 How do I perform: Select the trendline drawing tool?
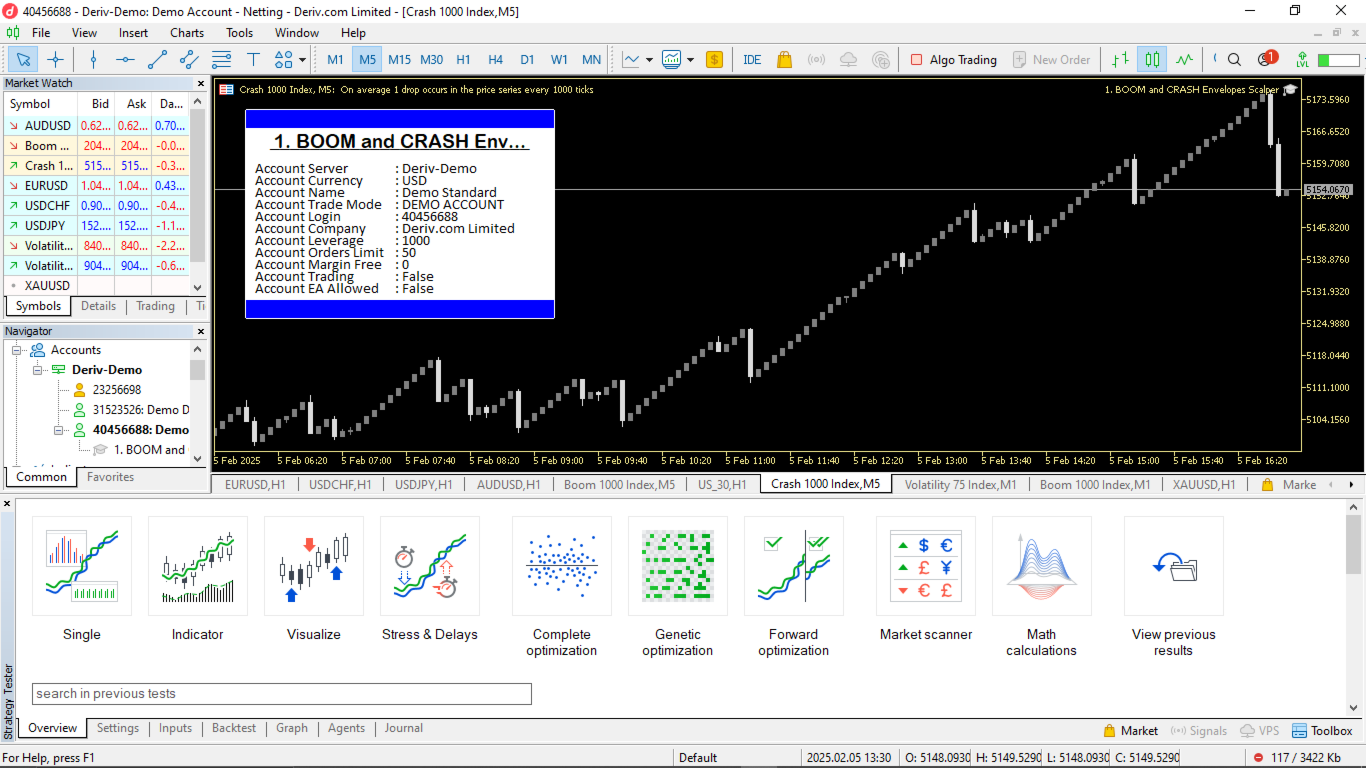pyautogui.click(x=157, y=59)
